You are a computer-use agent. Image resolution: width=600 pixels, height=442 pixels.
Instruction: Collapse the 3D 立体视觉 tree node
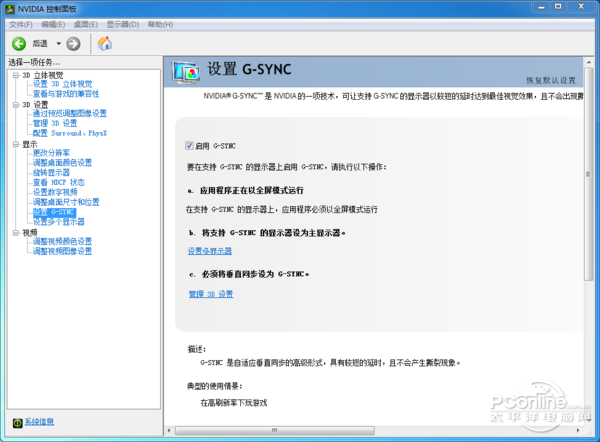pos(16,75)
